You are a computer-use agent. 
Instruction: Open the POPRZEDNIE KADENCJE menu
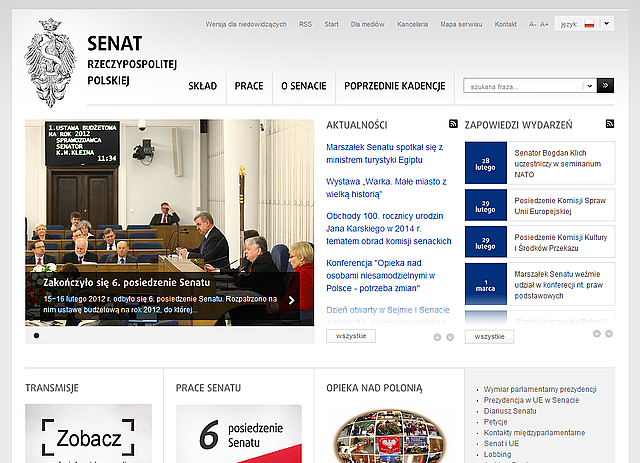395,86
